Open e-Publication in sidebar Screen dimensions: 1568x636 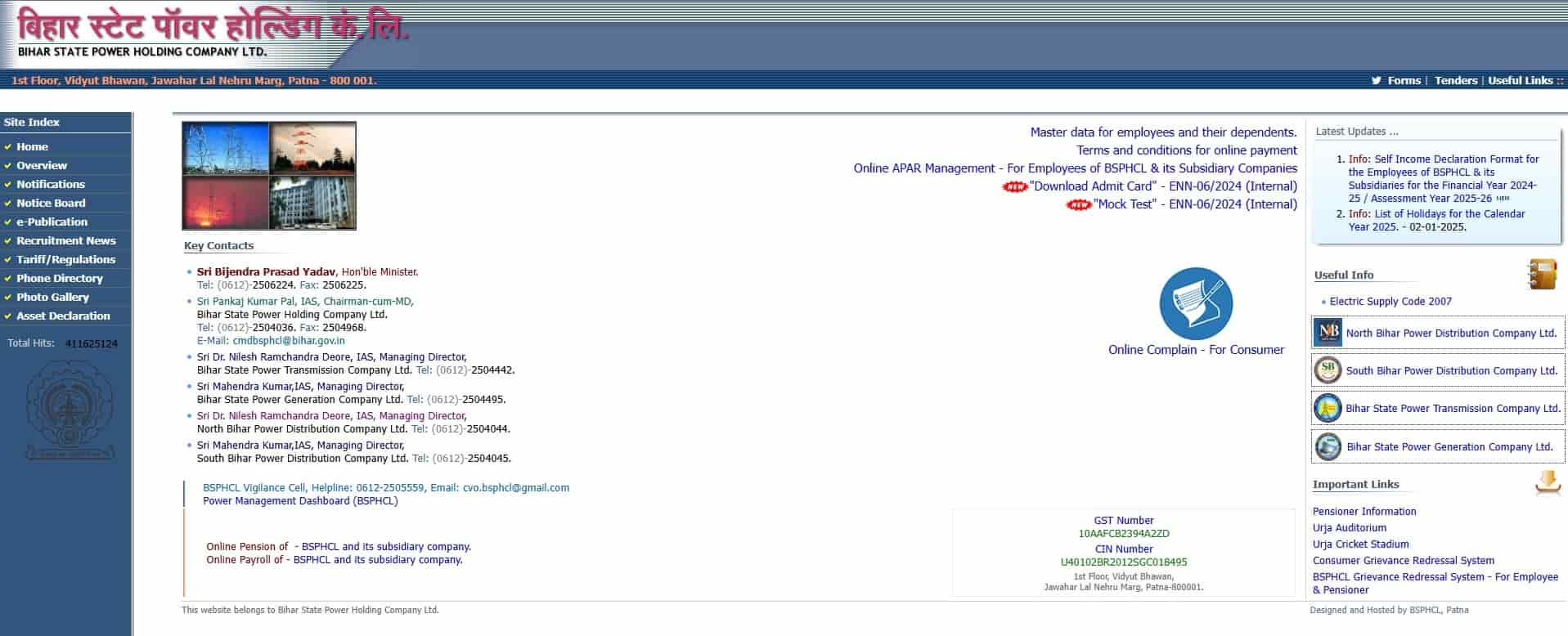pos(52,222)
